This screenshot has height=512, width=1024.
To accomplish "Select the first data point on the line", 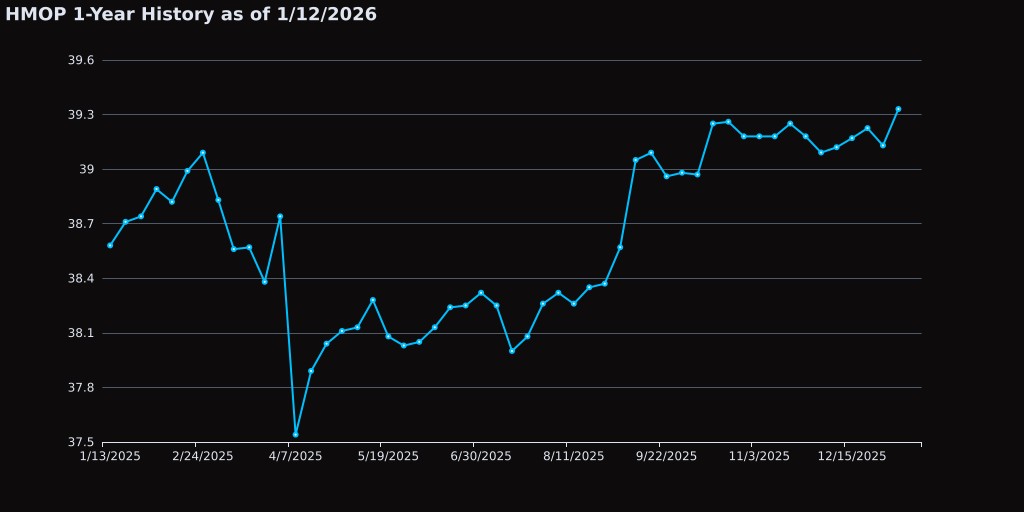I will point(110,245).
